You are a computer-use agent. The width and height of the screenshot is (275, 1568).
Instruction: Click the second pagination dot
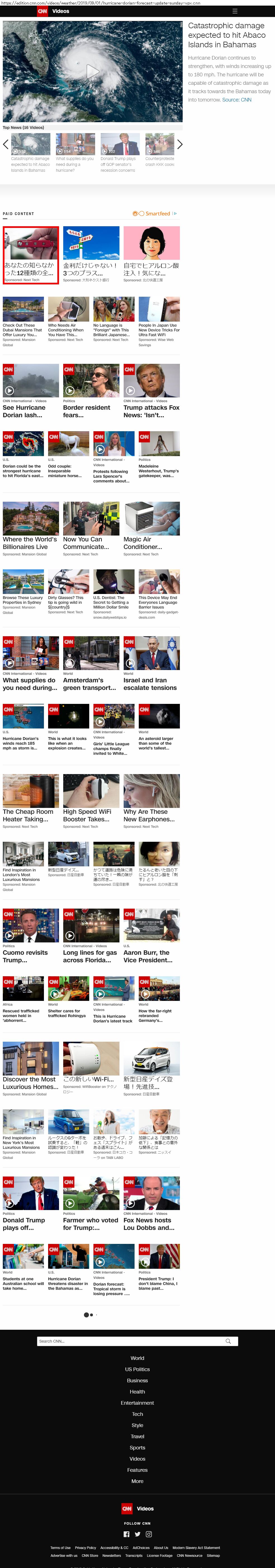pyautogui.click(x=91, y=1315)
